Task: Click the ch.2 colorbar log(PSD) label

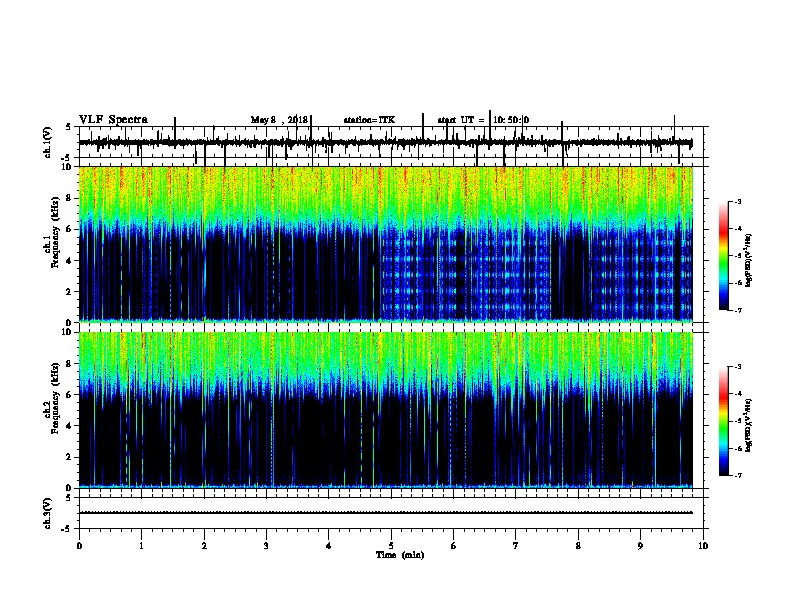Action: pyautogui.click(x=749, y=425)
